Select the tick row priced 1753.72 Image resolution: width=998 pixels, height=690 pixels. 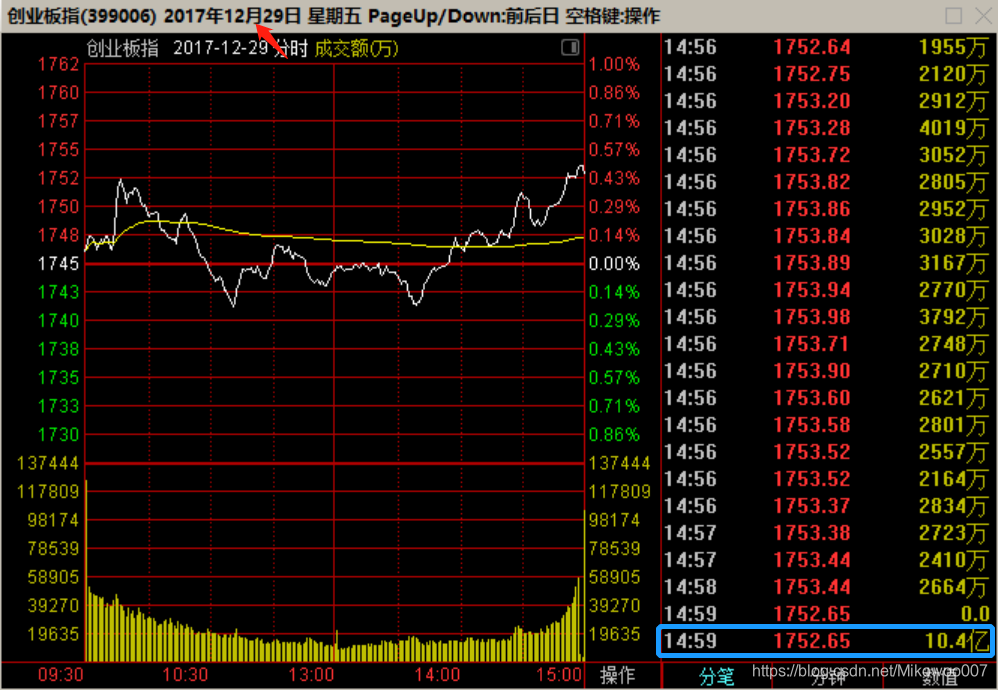pyautogui.click(x=827, y=155)
